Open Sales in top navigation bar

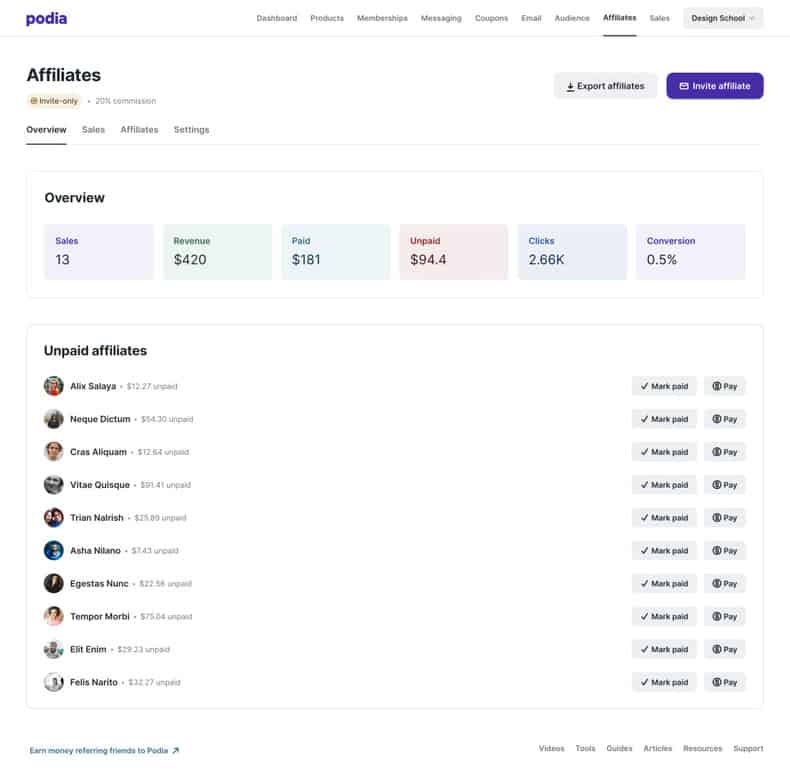coord(660,18)
